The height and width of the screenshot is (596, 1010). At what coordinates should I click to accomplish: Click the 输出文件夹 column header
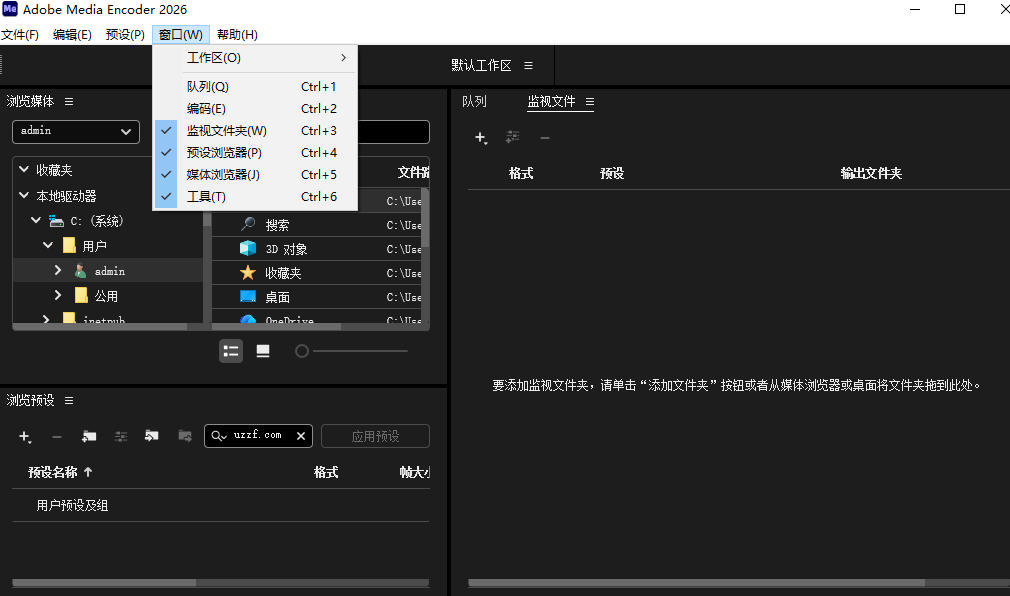click(x=871, y=173)
